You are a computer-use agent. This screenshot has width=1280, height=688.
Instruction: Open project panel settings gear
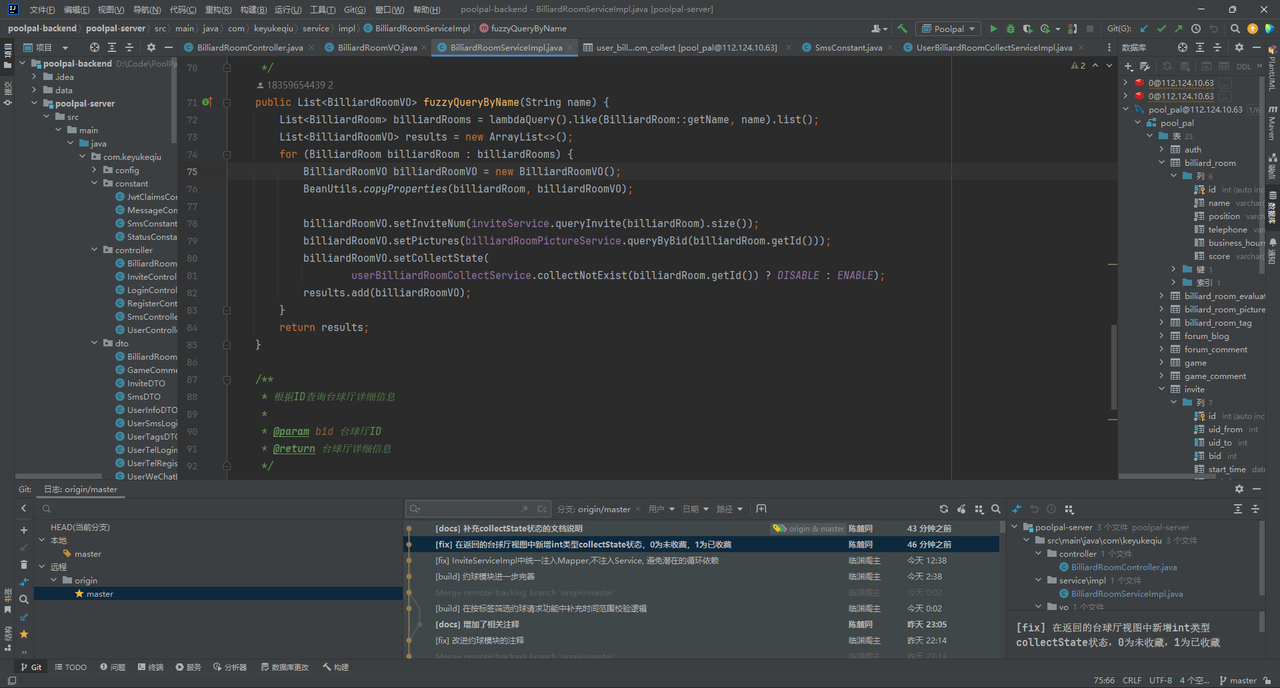[152, 47]
